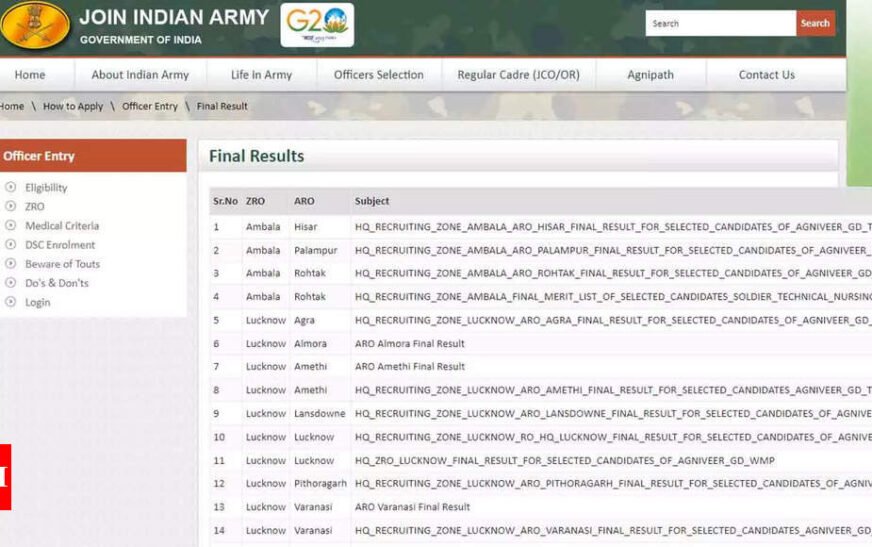
Task: Click the Subject column header
Action: (x=372, y=201)
